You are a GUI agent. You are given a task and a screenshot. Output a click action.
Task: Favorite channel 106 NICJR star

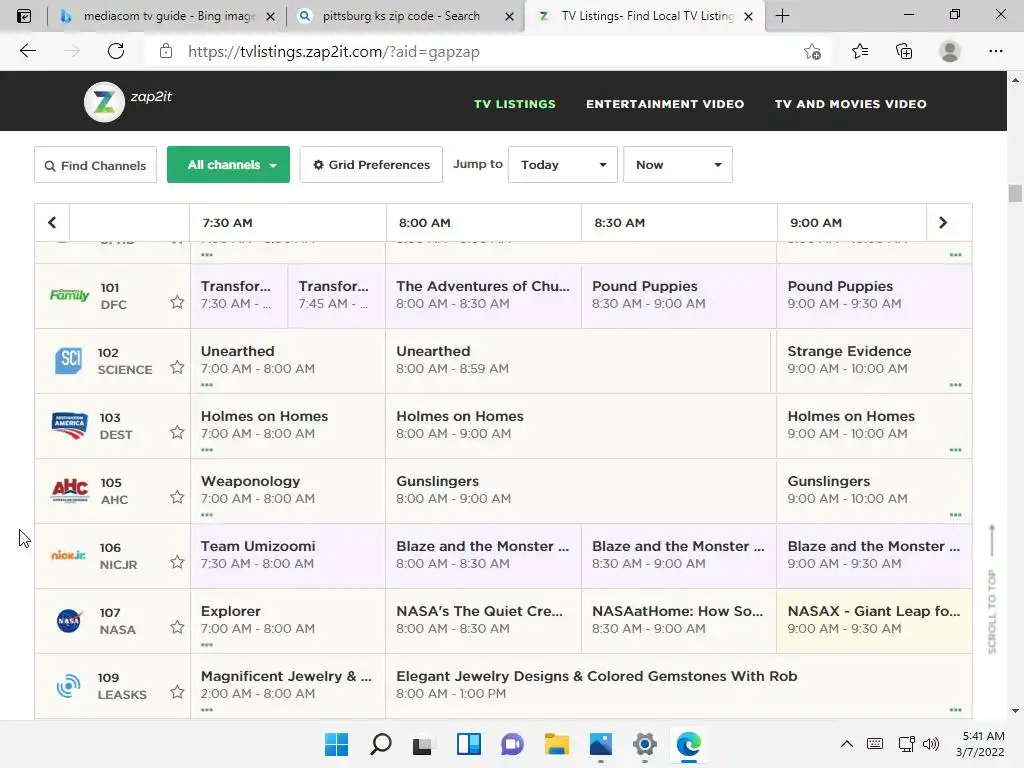[x=177, y=562]
